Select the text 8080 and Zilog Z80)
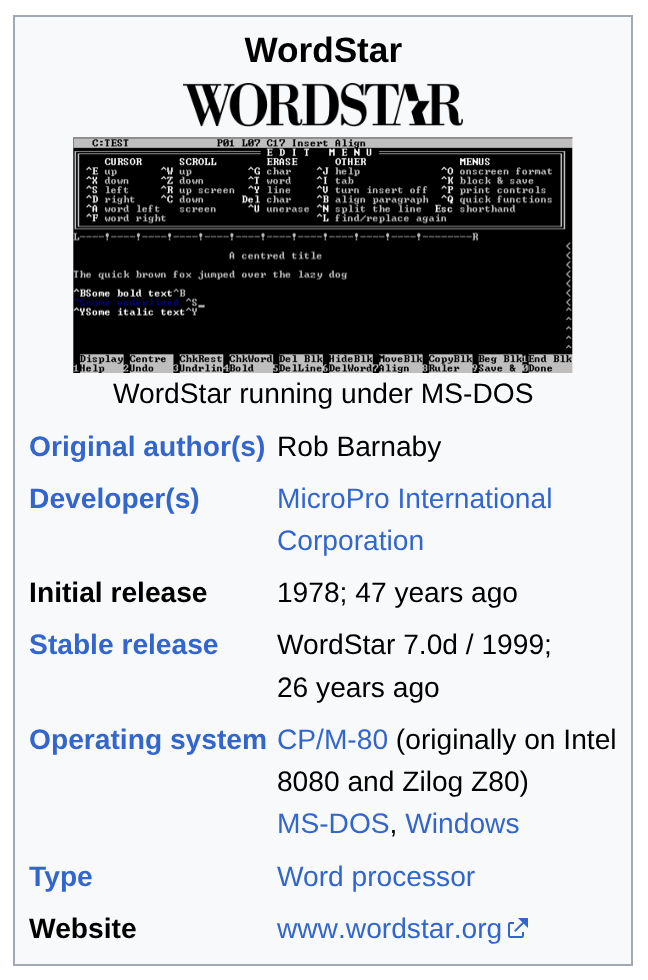 tap(403, 782)
